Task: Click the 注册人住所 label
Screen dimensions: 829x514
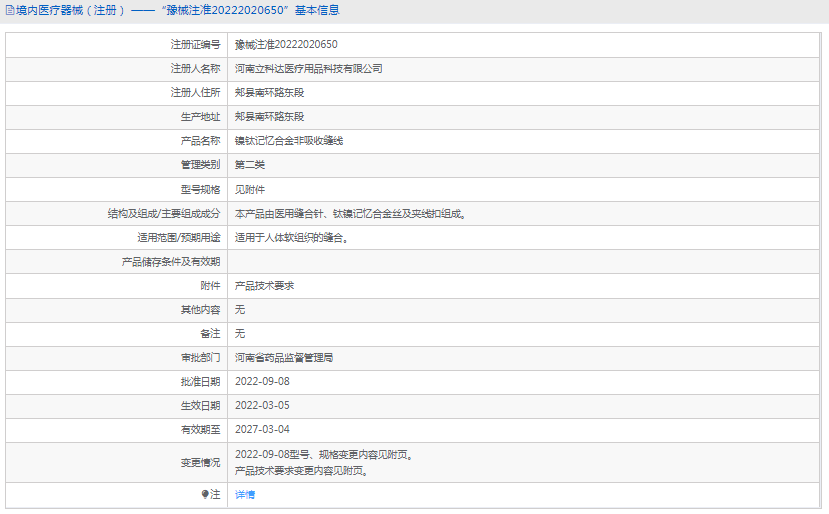Action: (195, 93)
